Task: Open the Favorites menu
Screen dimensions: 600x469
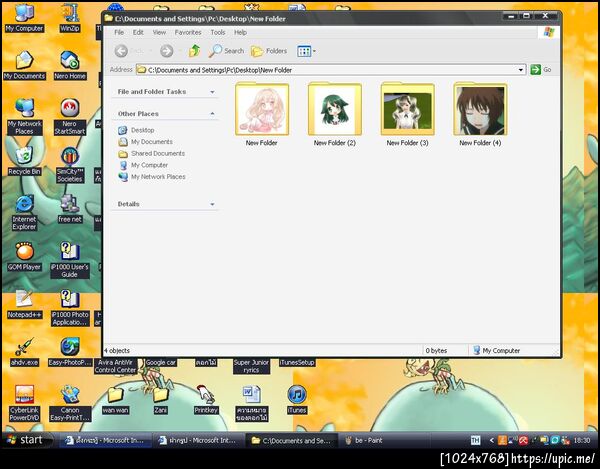Action: coord(188,33)
